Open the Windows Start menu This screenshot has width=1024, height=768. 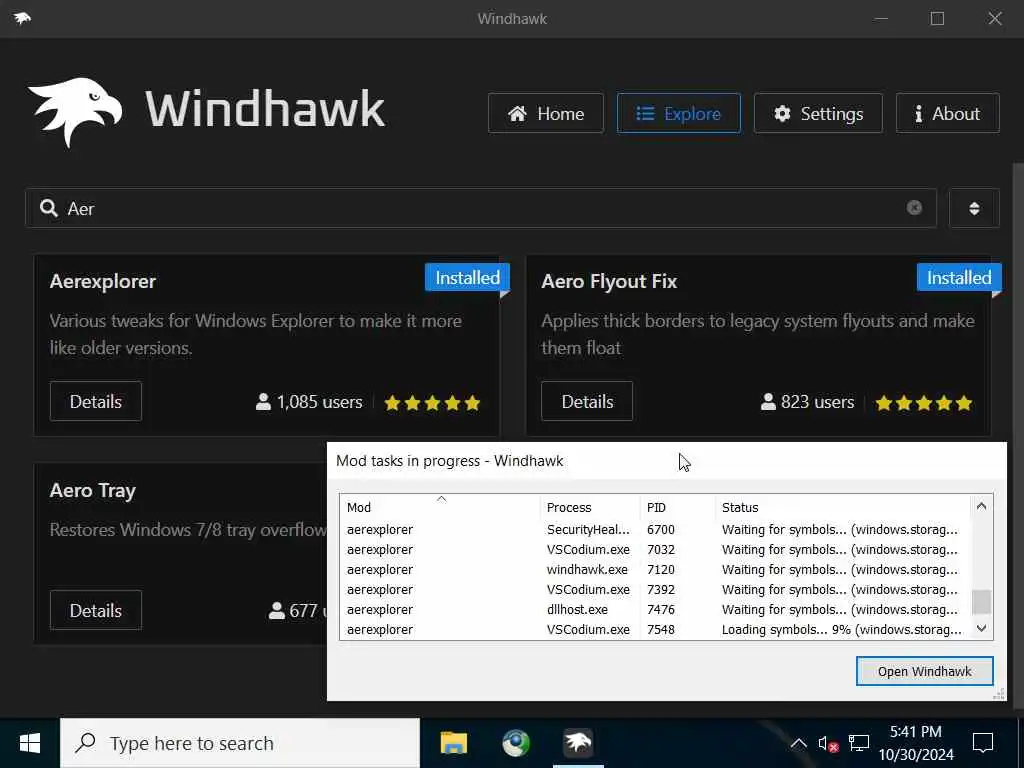29,743
